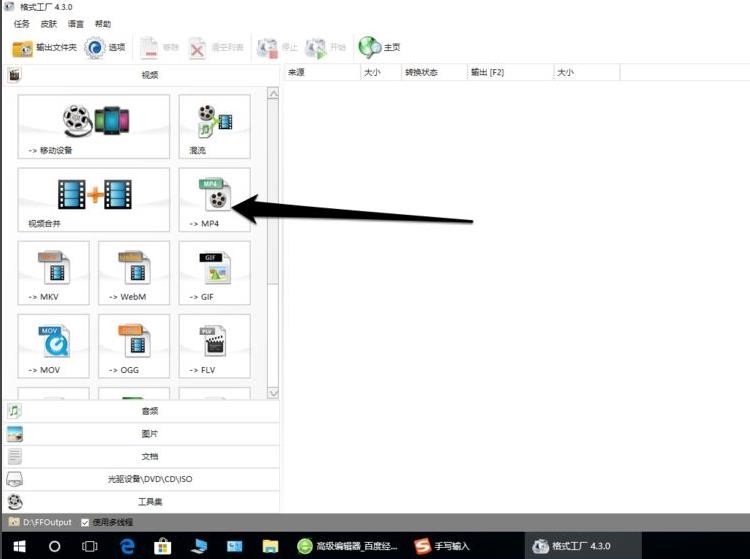Click the 停止 toolbar button

[x=277, y=47]
